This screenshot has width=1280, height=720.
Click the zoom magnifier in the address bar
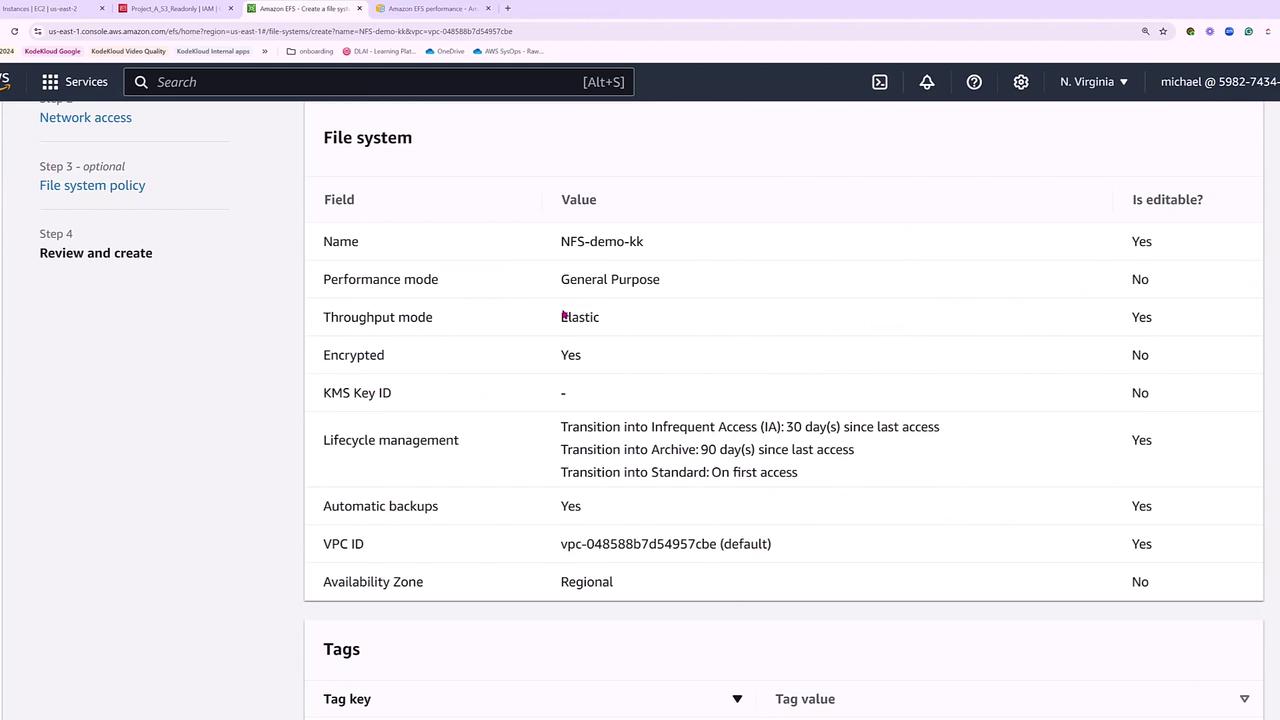(1145, 31)
